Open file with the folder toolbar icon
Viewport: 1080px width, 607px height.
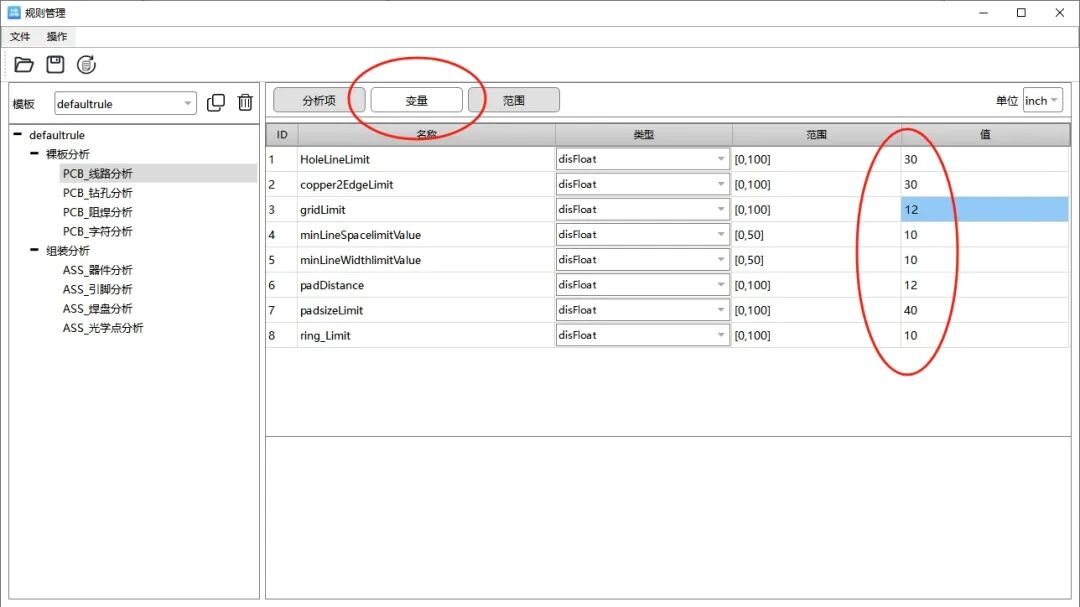pos(24,65)
